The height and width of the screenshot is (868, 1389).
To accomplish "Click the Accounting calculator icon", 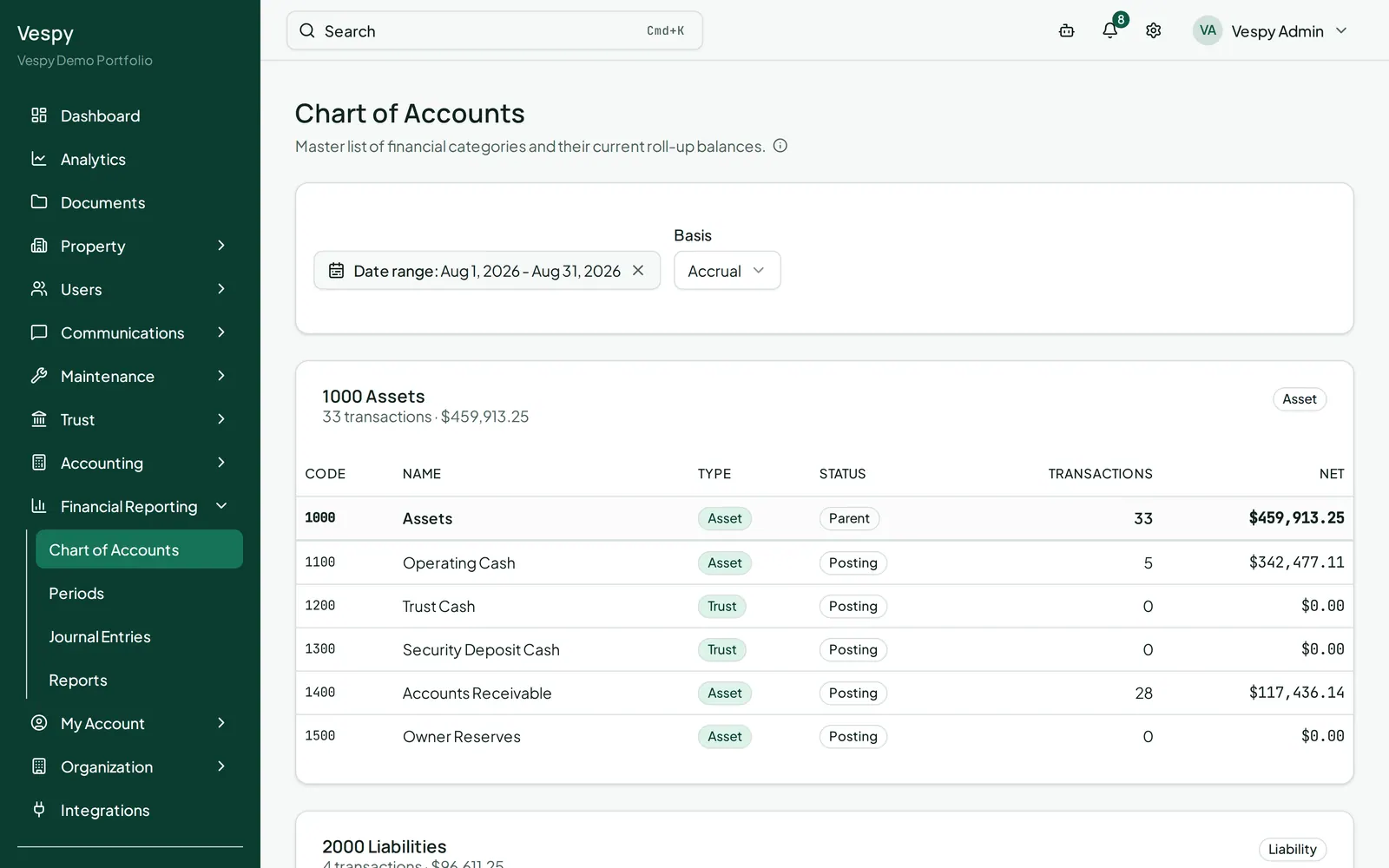I will click(x=39, y=463).
